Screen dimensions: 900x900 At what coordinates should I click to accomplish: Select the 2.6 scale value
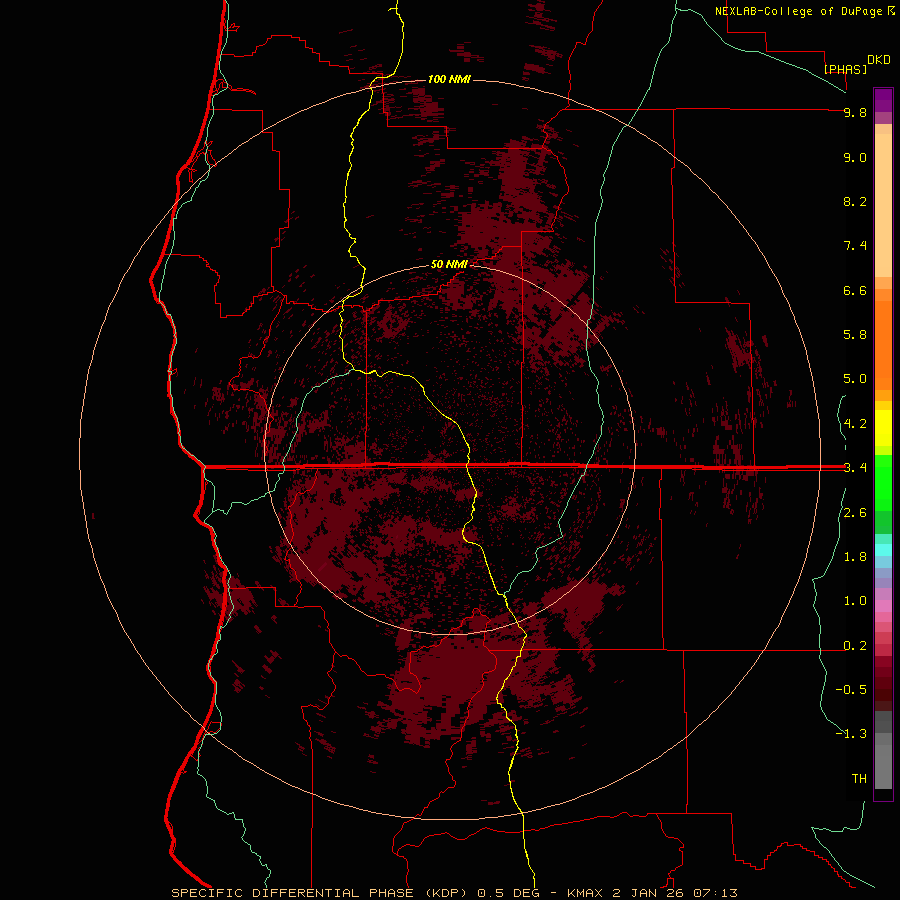point(855,513)
